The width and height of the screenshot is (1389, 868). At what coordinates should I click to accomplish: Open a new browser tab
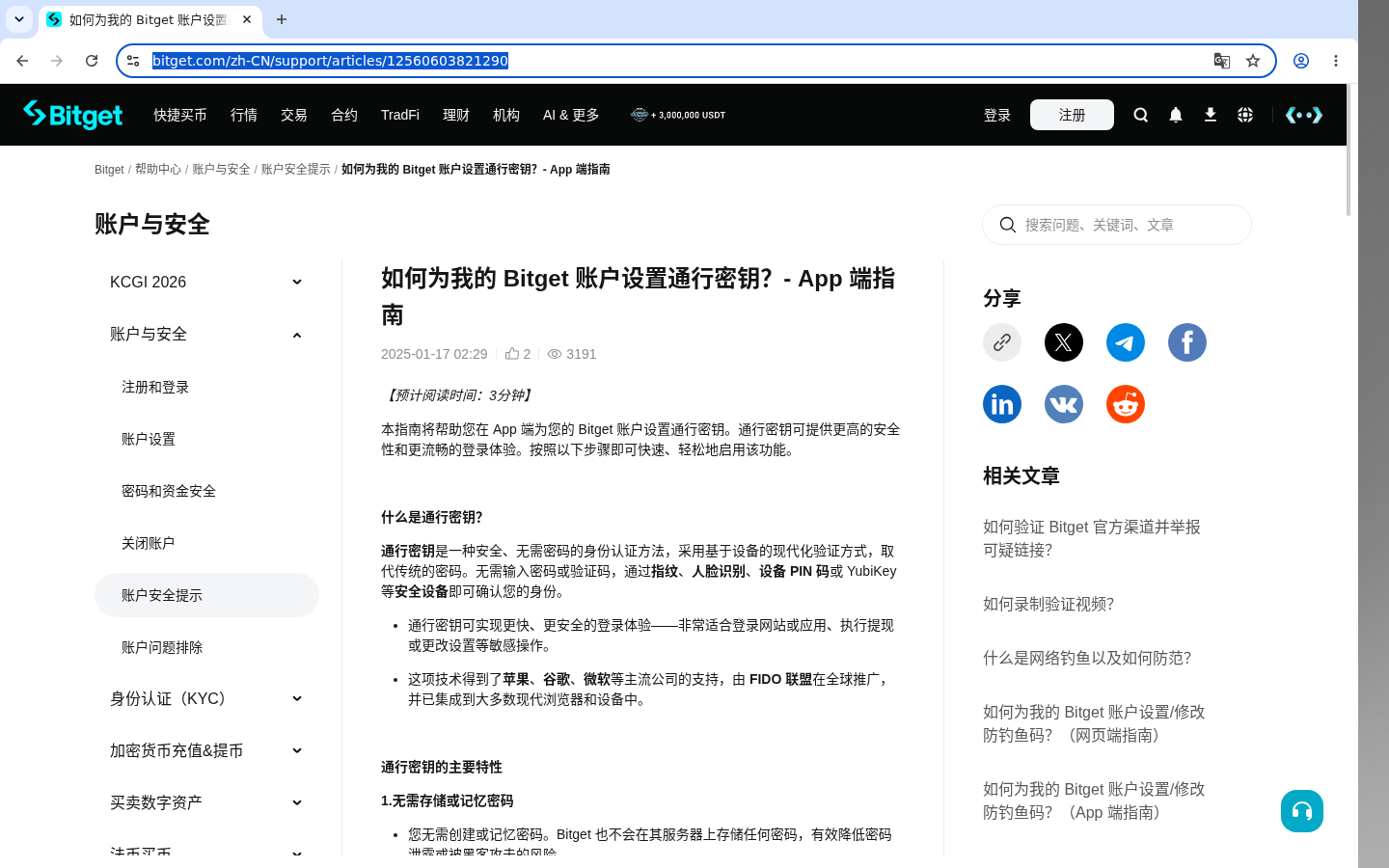click(x=282, y=19)
